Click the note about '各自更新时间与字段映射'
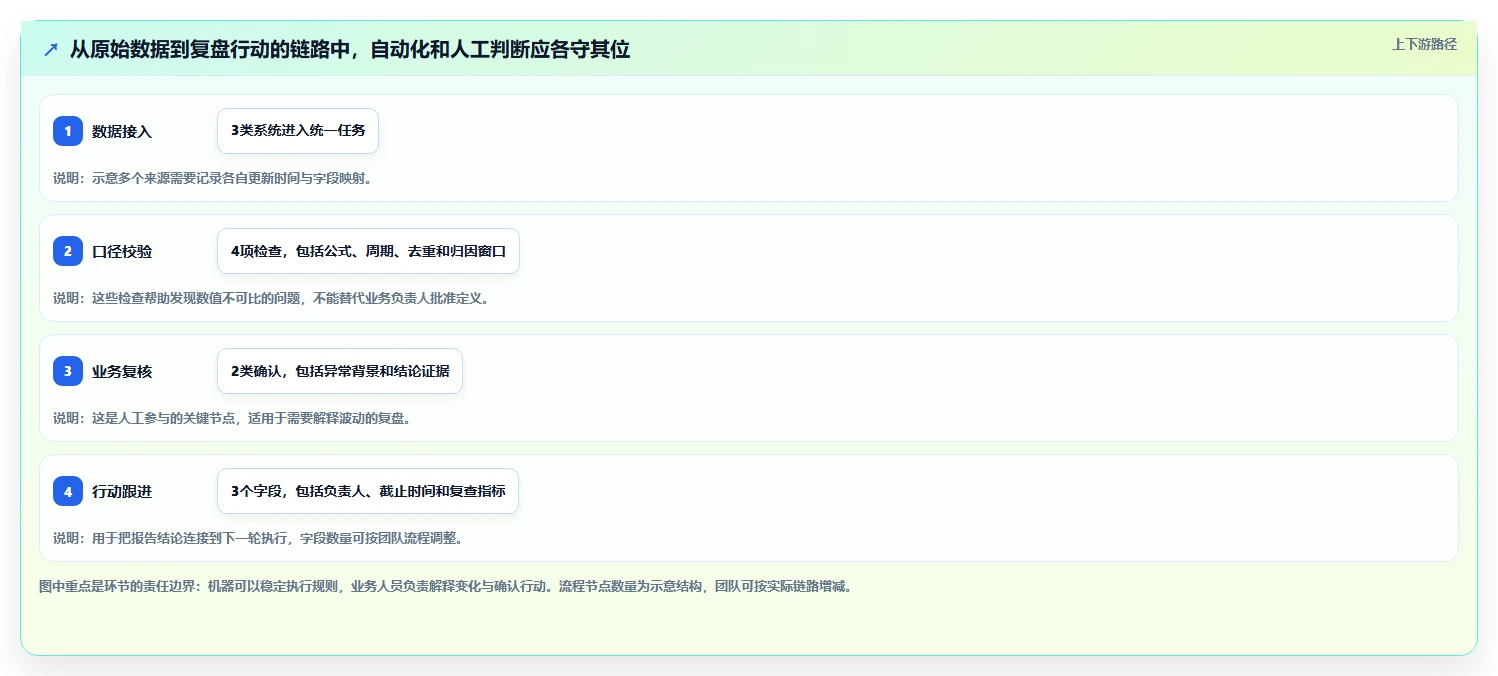Screen dimensions: 1498x676 click(213, 178)
